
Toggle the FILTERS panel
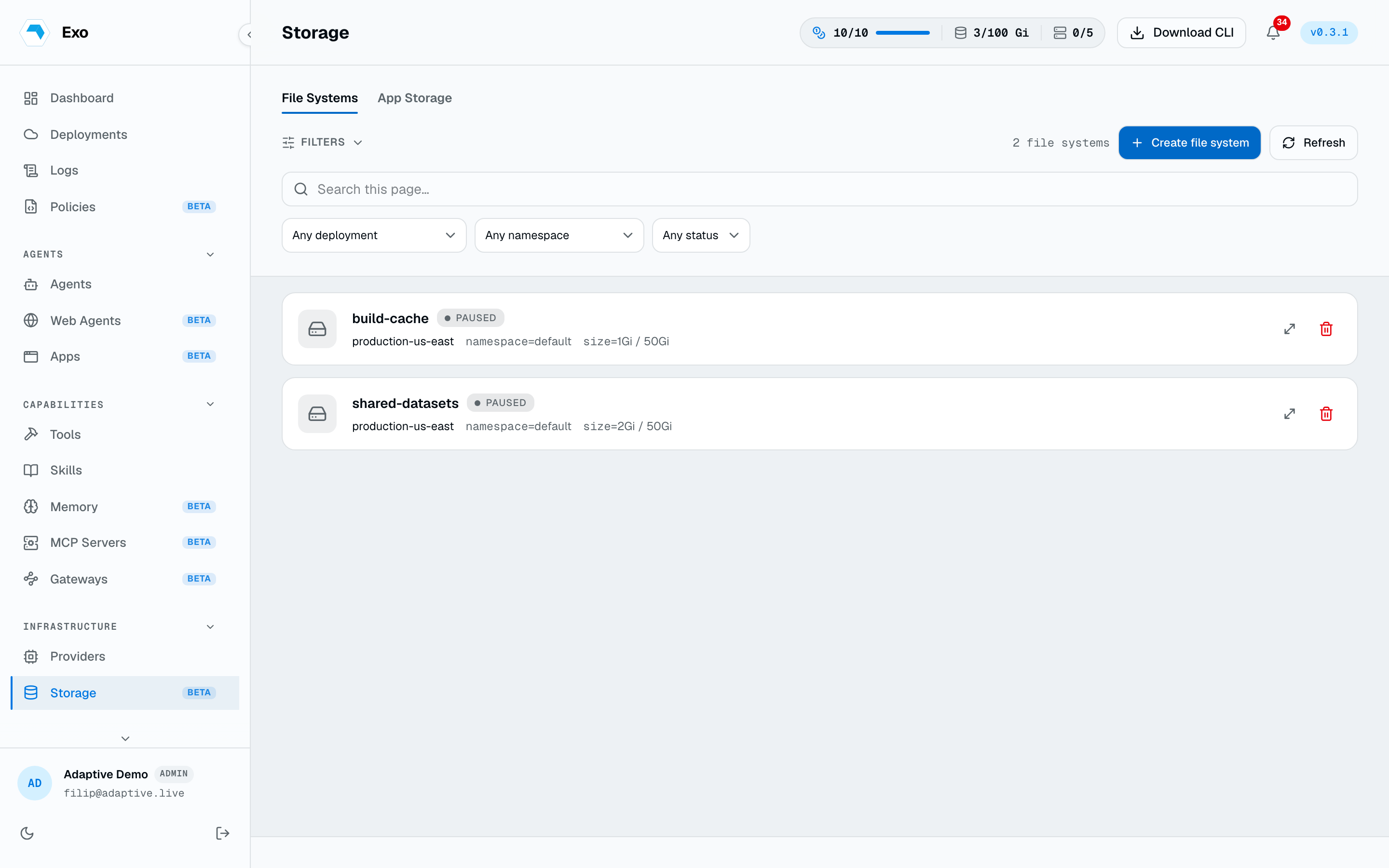[322, 142]
